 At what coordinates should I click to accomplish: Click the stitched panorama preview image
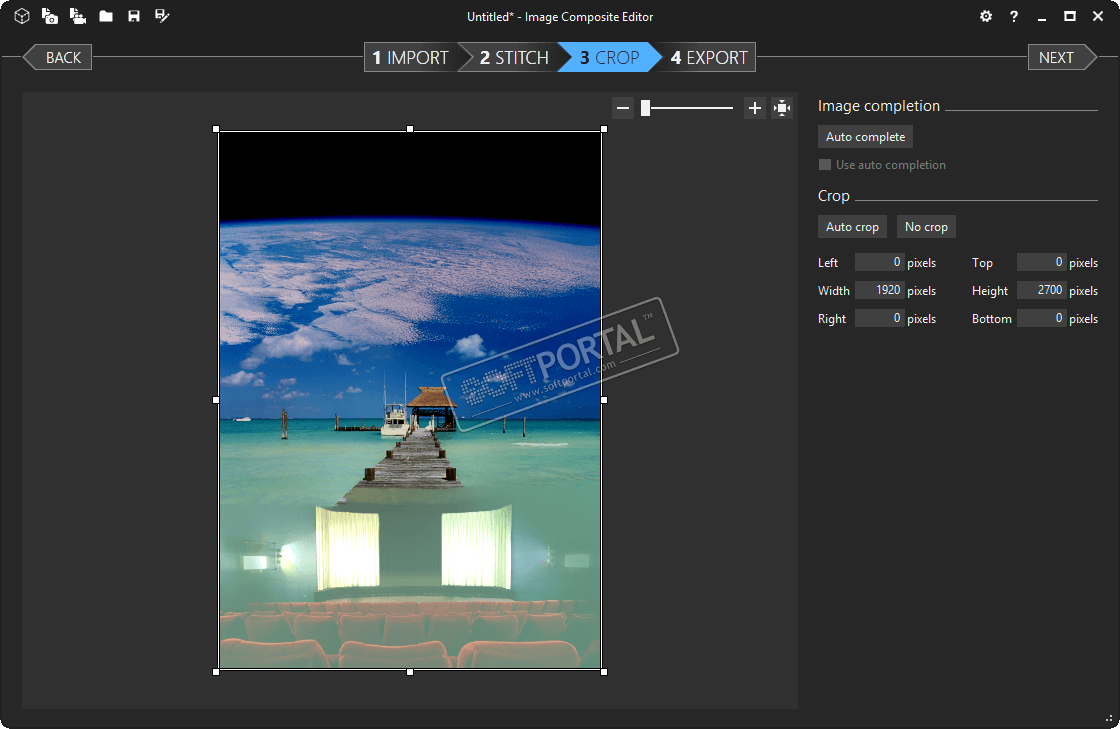coord(410,400)
